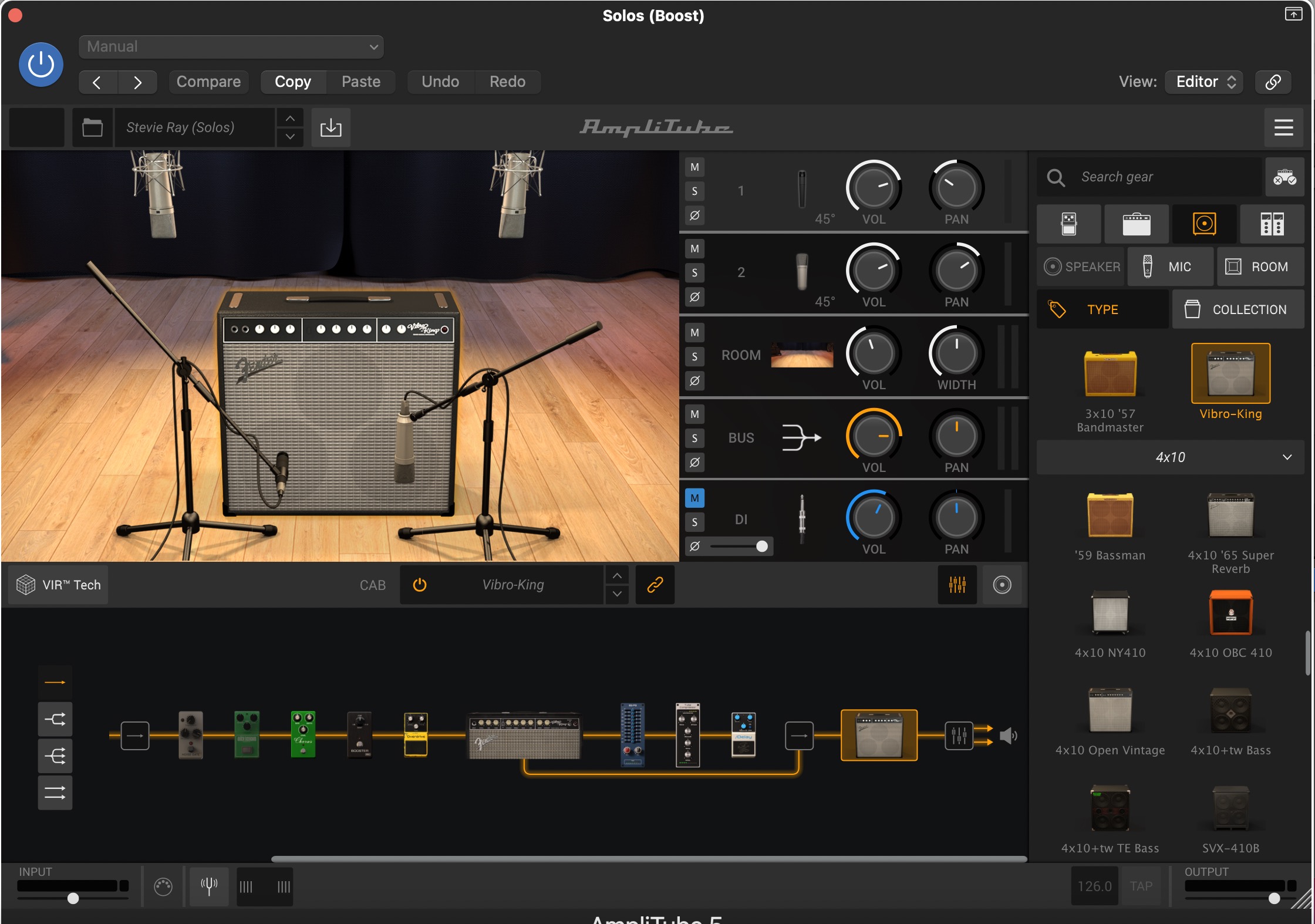This screenshot has height=924, width=1315.
Task: Toggle the cab power button
Action: (420, 585)
